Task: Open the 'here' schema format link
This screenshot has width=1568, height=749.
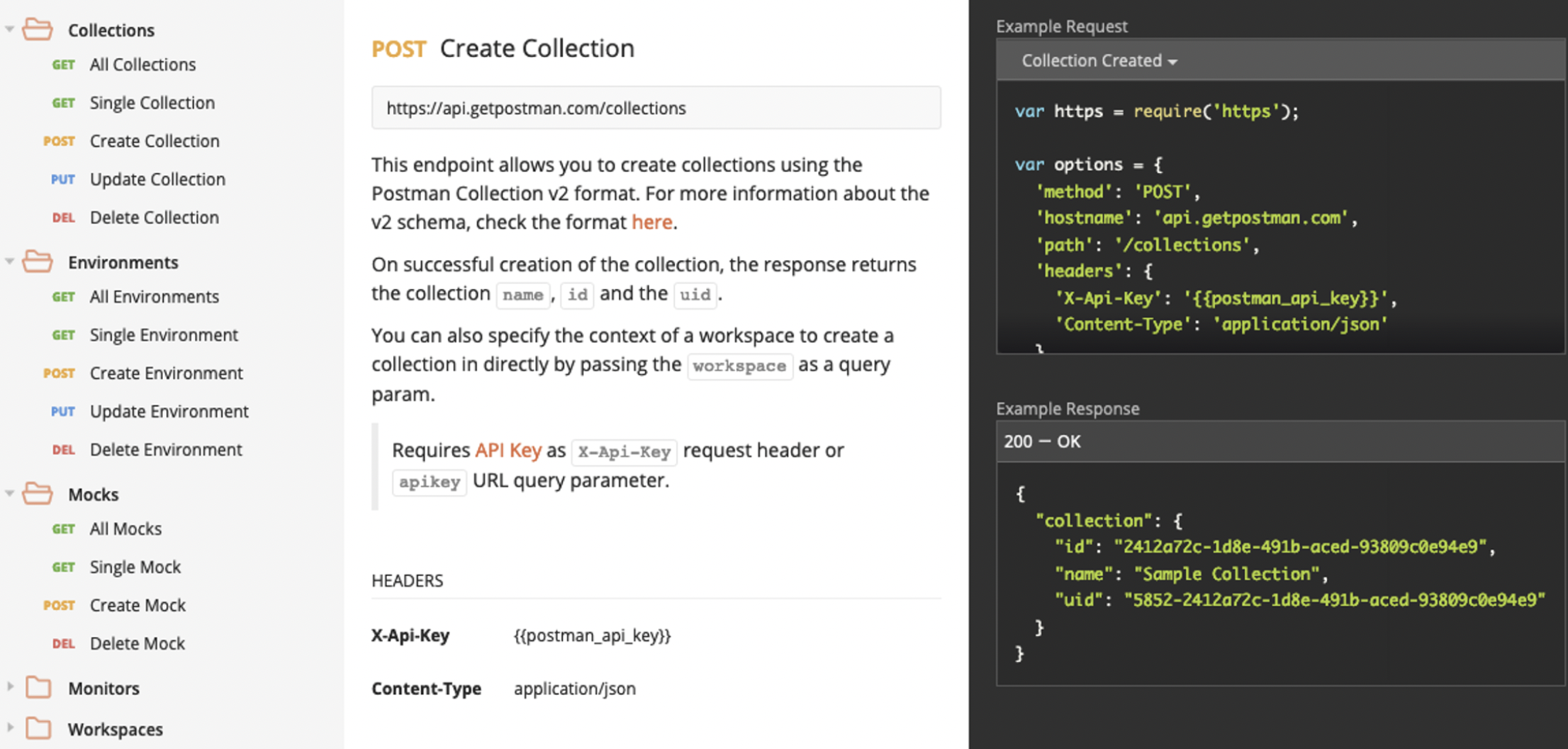Action: coord(651,222)
